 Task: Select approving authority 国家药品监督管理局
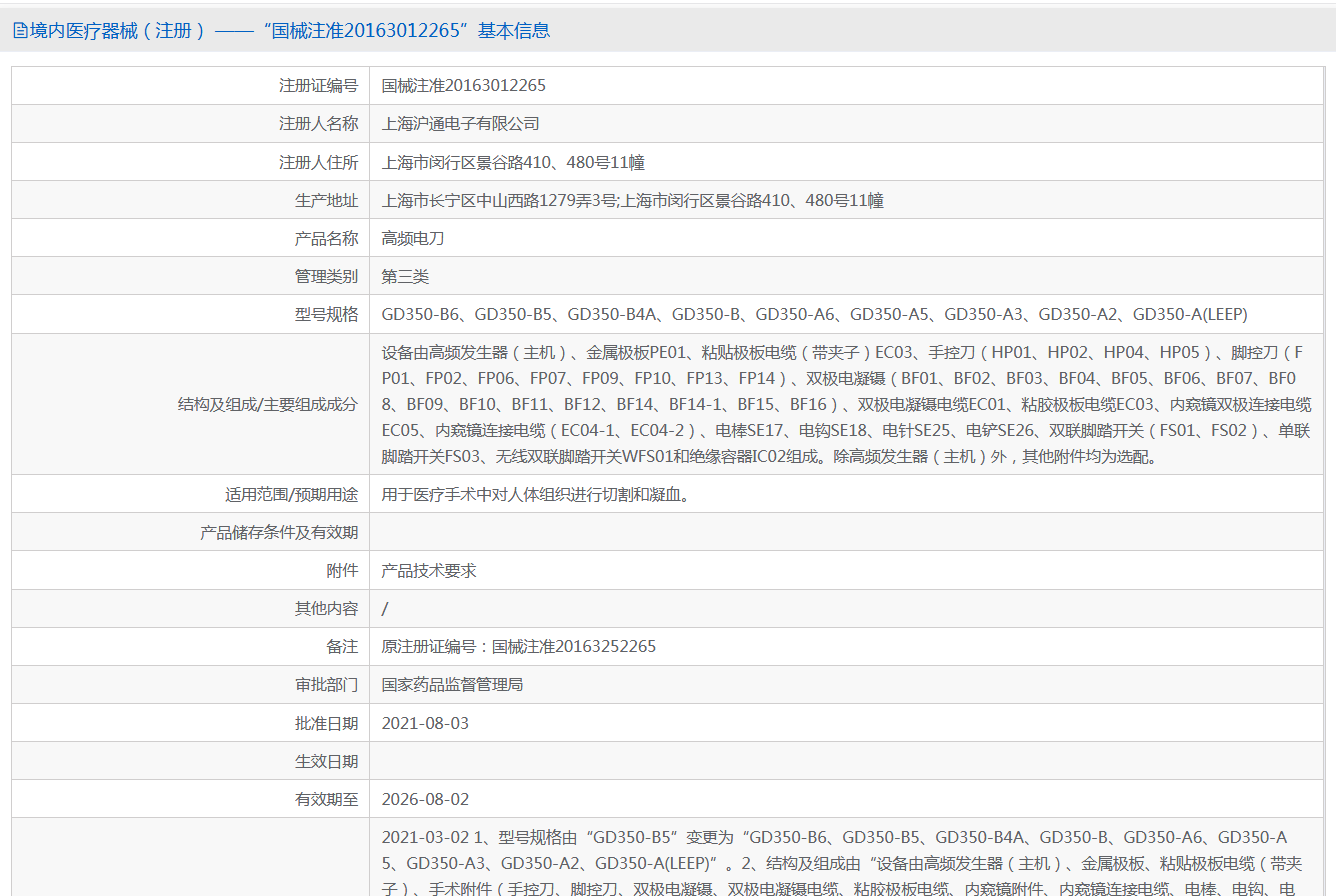(x=453, y=684)
